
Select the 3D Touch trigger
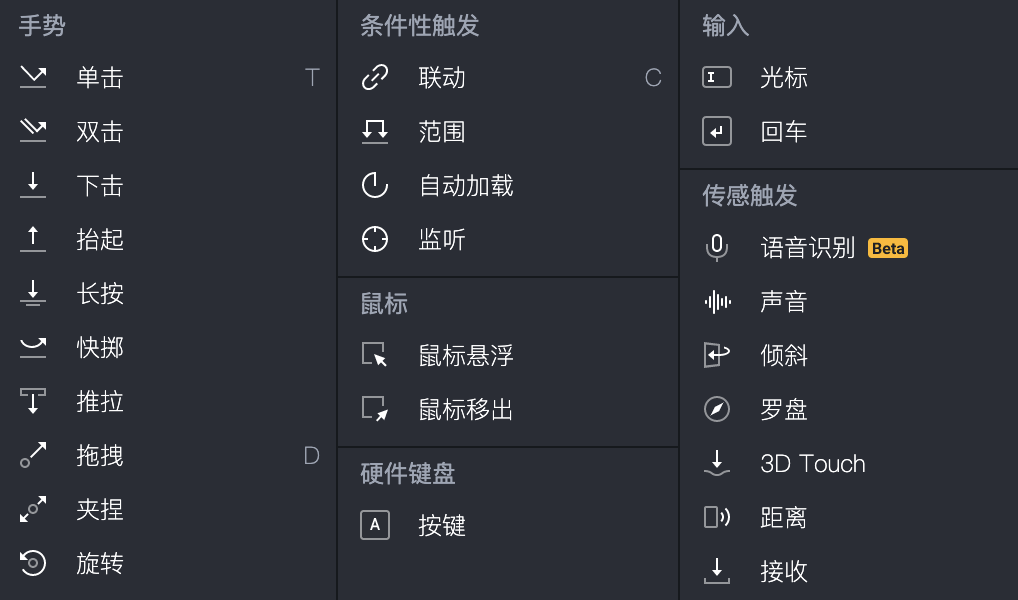tap(812, 464)
